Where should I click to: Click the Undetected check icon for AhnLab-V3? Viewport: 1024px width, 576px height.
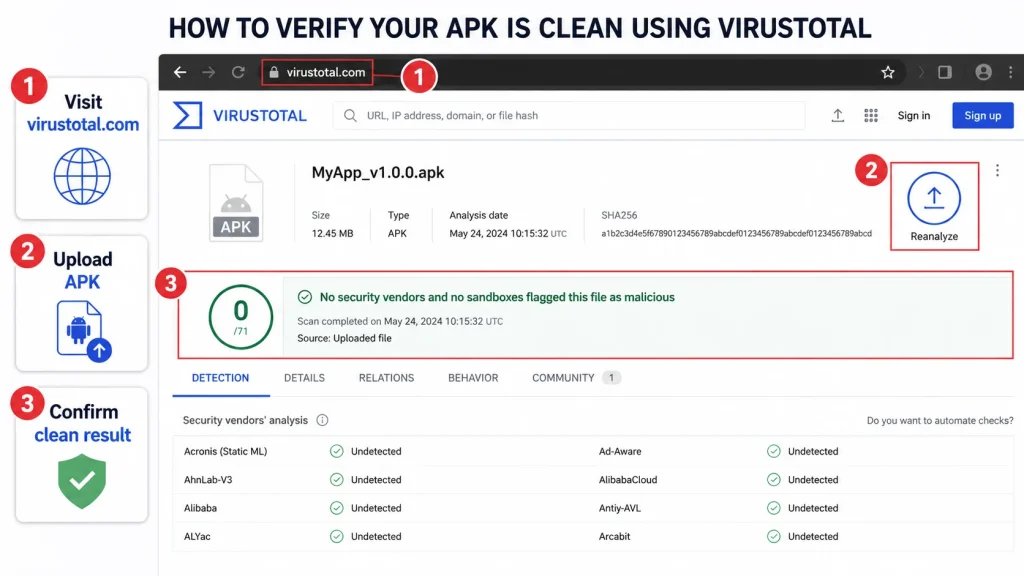tap(336, 479)
